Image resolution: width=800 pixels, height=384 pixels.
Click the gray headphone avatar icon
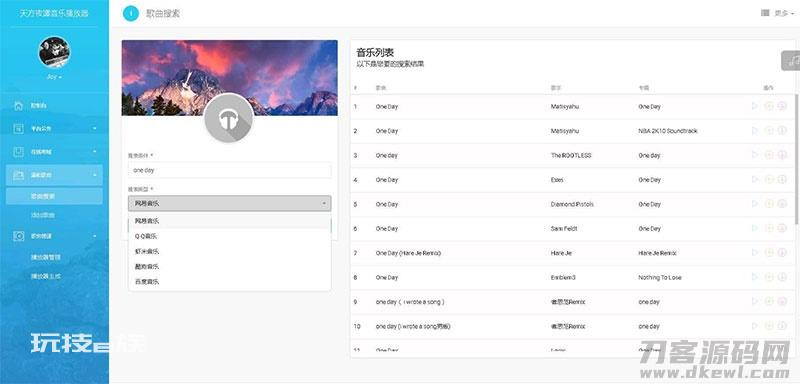229,118
